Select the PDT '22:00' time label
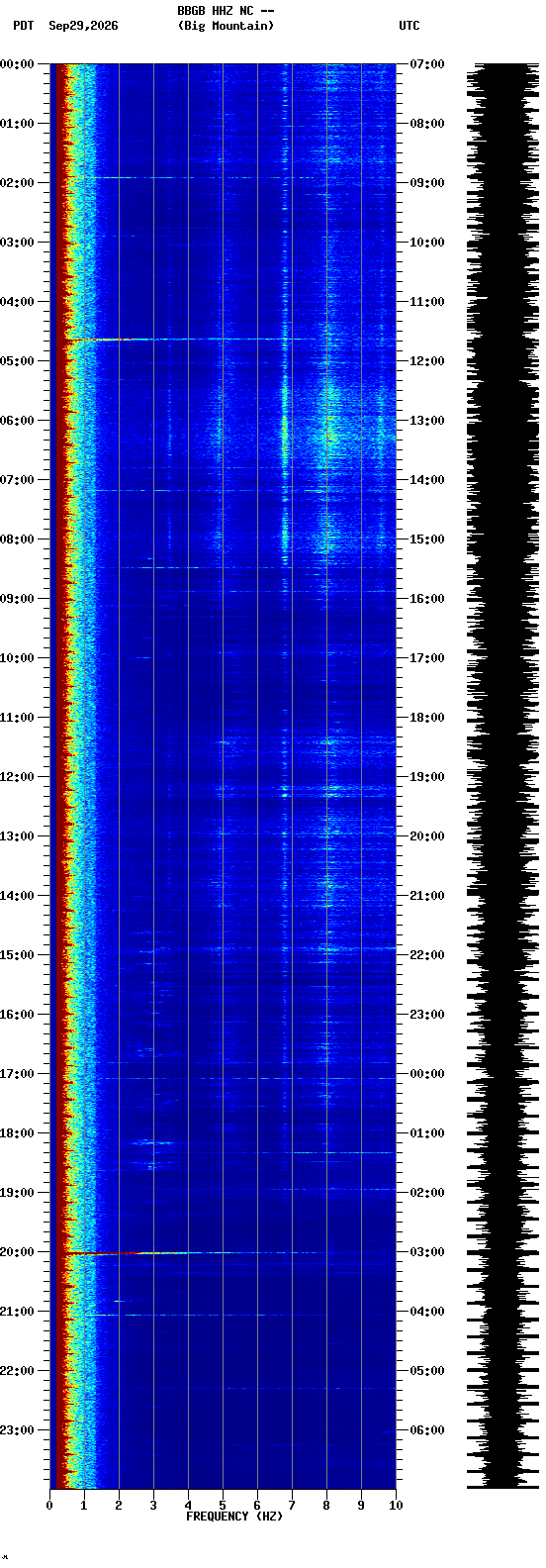 click(x=17, y=1371)
